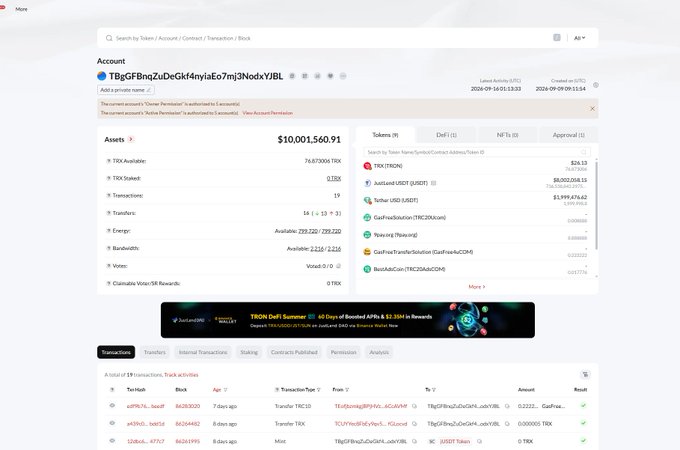Click the token list scrollbar
Image resolution: width=680 pixels, height=450 pixels.
click(x=597, y=205)
